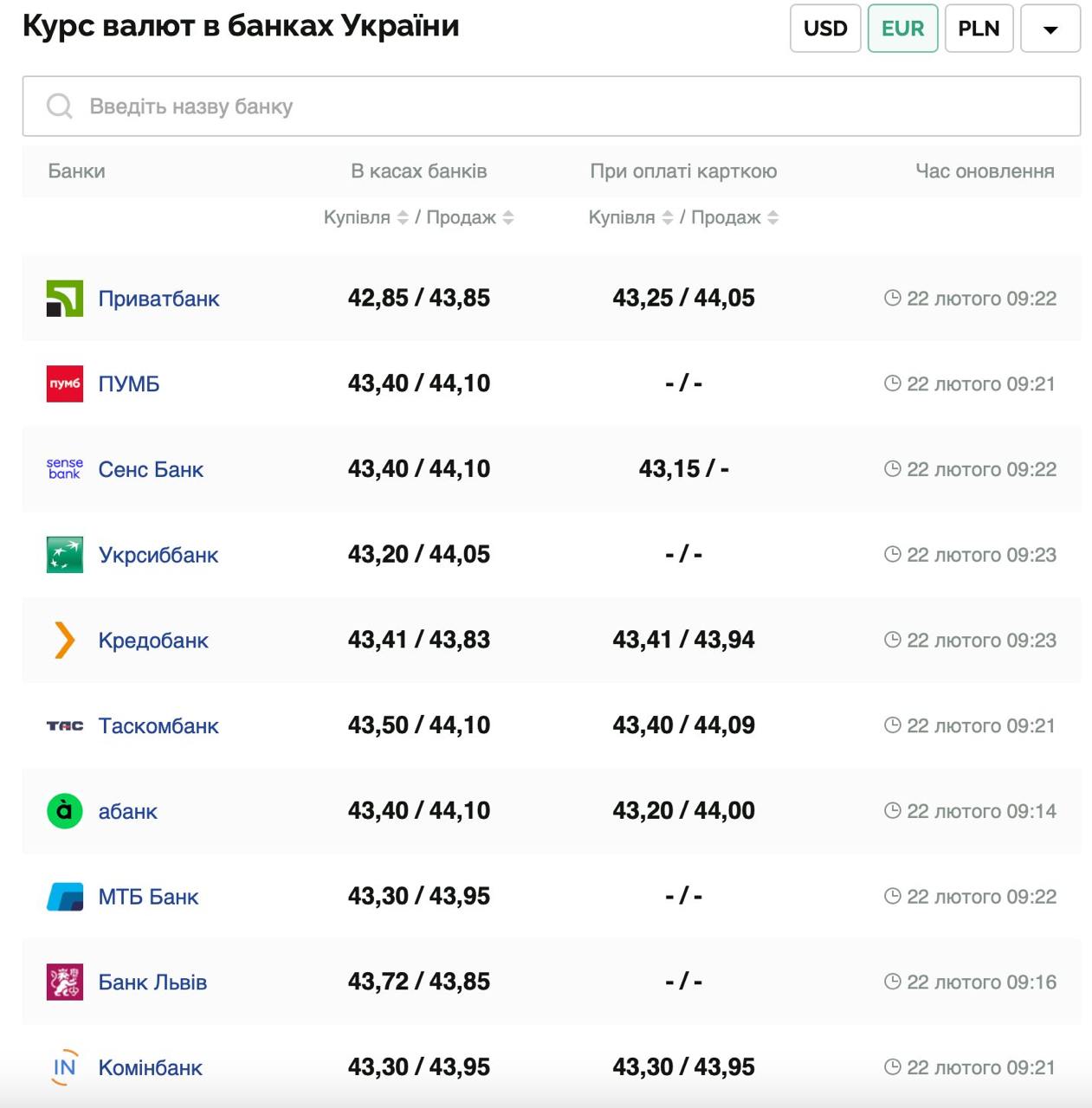Select the USD currency tab
This screenshot has width=1092, height=1108.
(x=824, y=29)
